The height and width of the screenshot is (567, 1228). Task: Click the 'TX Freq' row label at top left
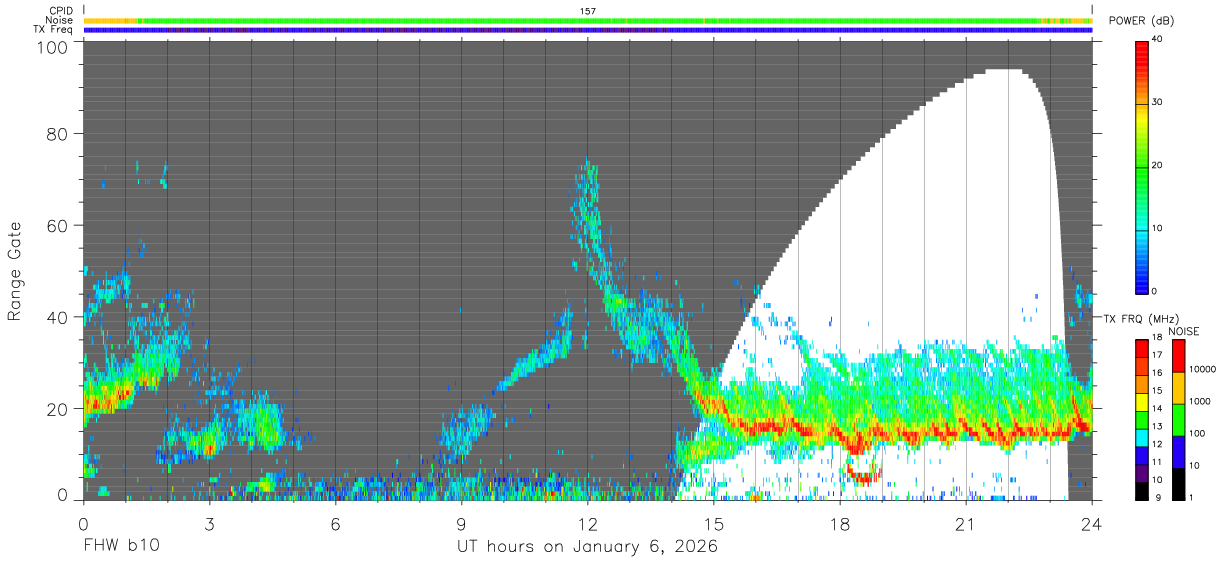[x=53, y=30]
